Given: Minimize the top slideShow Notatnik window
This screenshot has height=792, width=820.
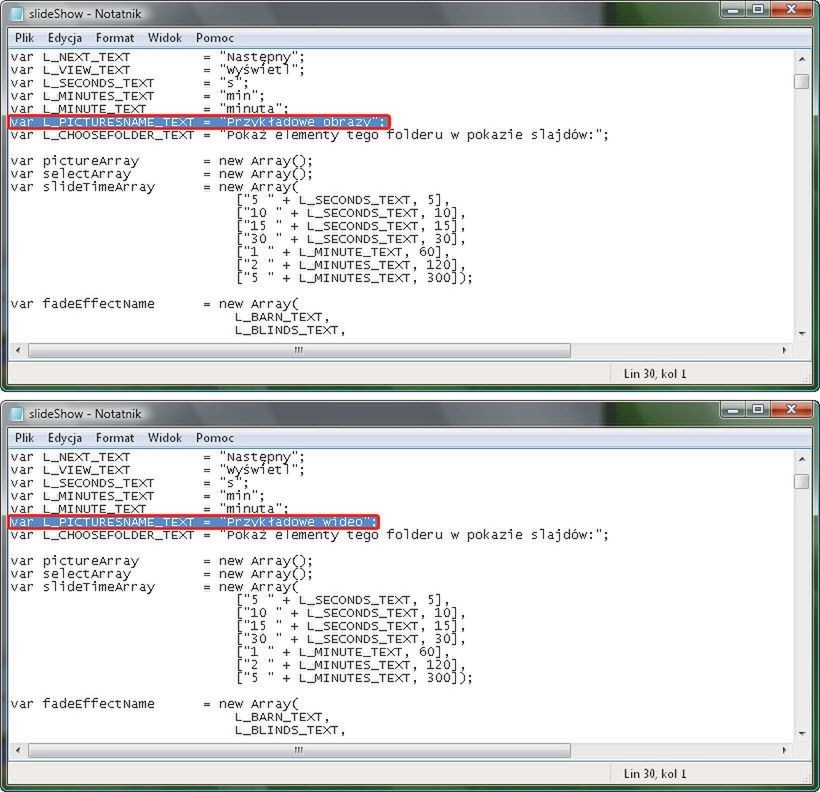Looking at the screenshot, I should tap(733, 10).
